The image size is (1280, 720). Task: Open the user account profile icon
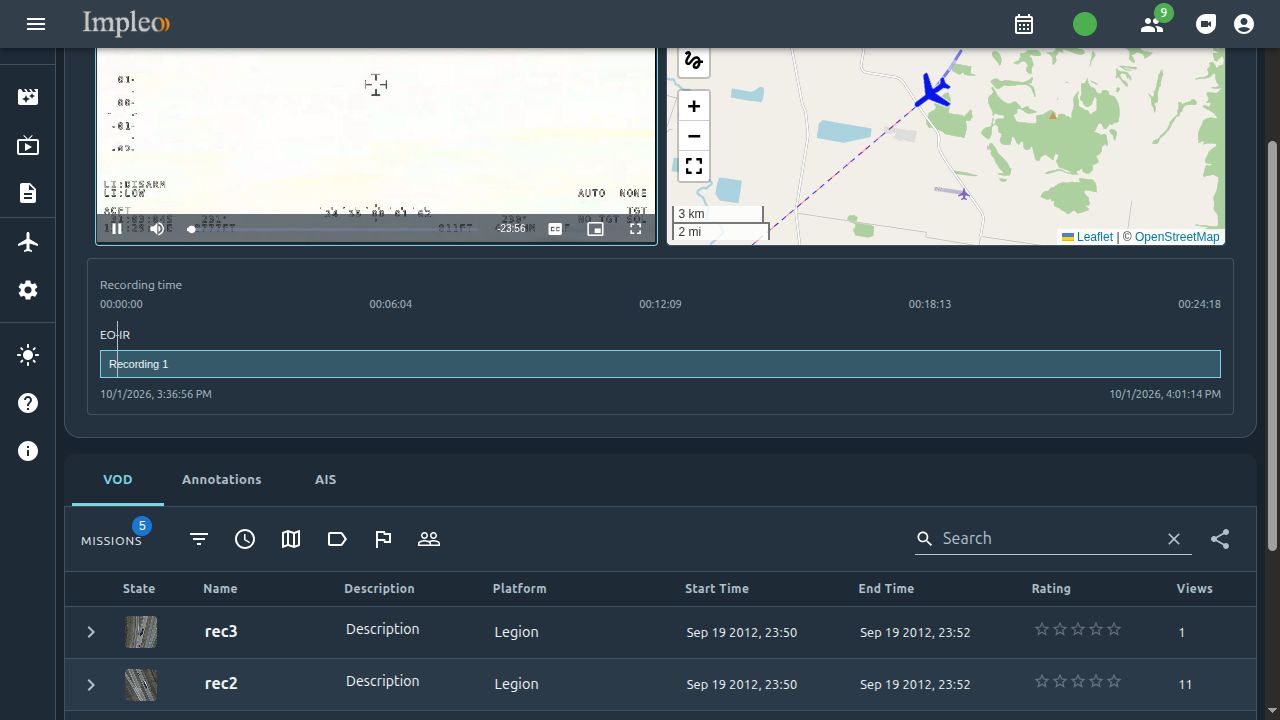point(1244,24)
